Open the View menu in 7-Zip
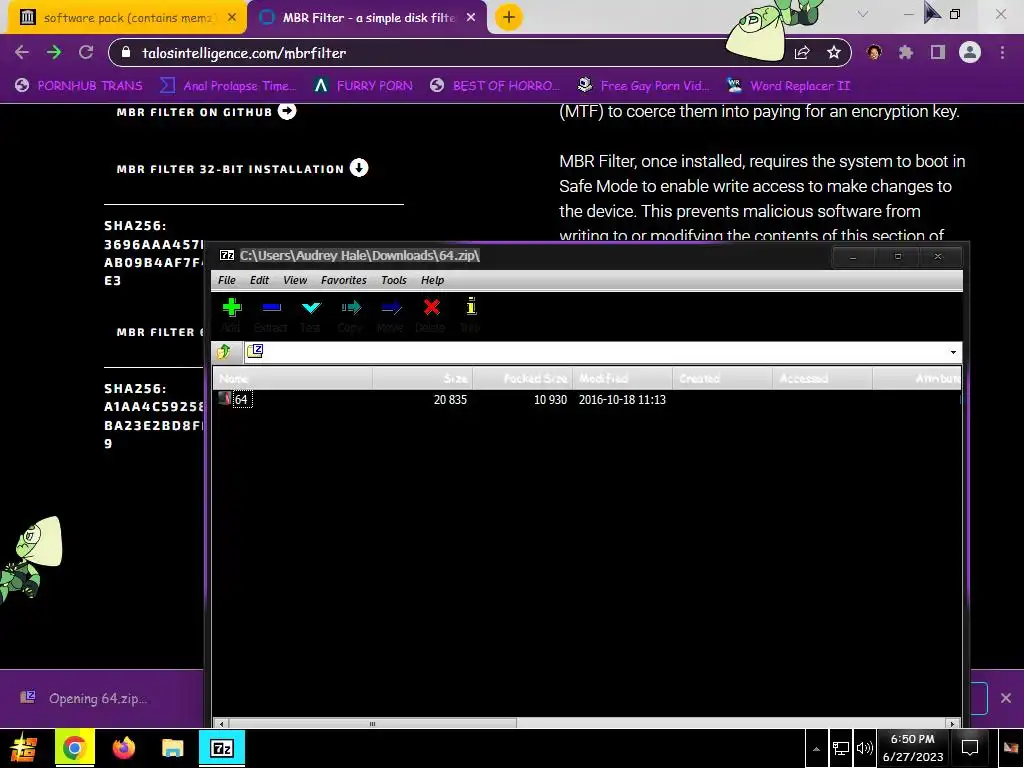This screenshot has width=1024, height=768. click(x=295, y=280)
